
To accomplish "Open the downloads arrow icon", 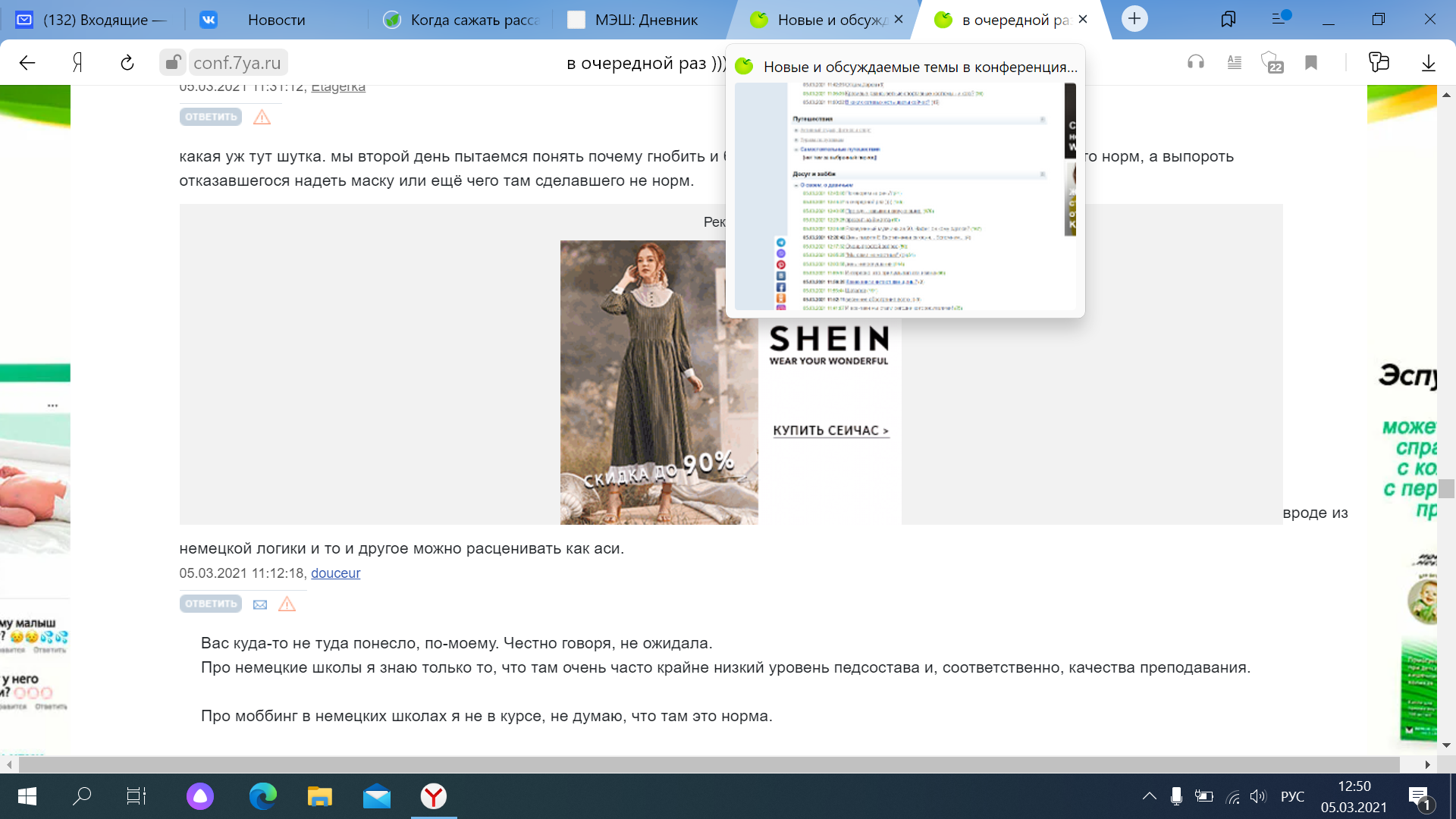I will pos(1428,63).
